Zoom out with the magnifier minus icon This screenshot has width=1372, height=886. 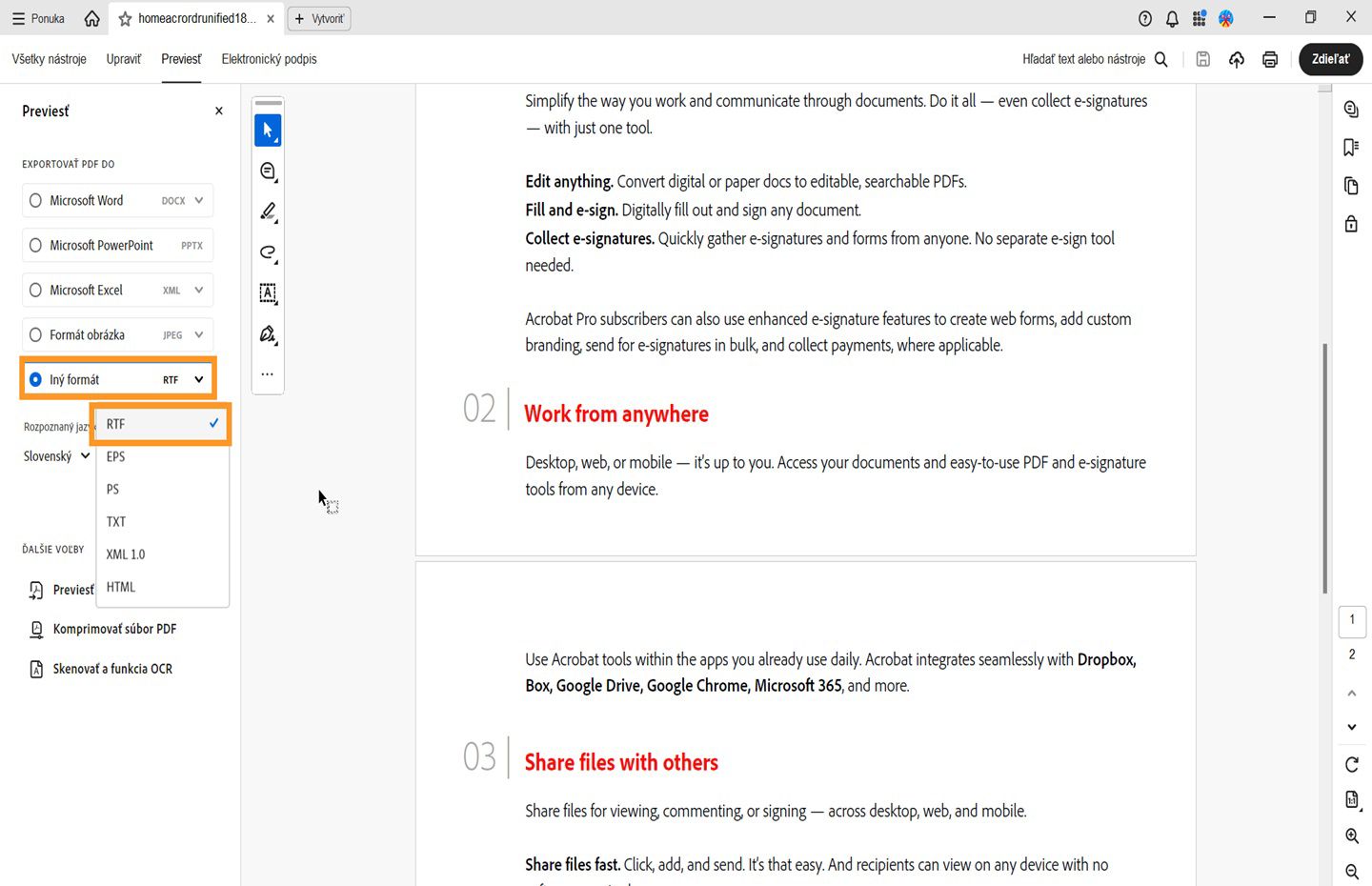(x=1352, y=871)
